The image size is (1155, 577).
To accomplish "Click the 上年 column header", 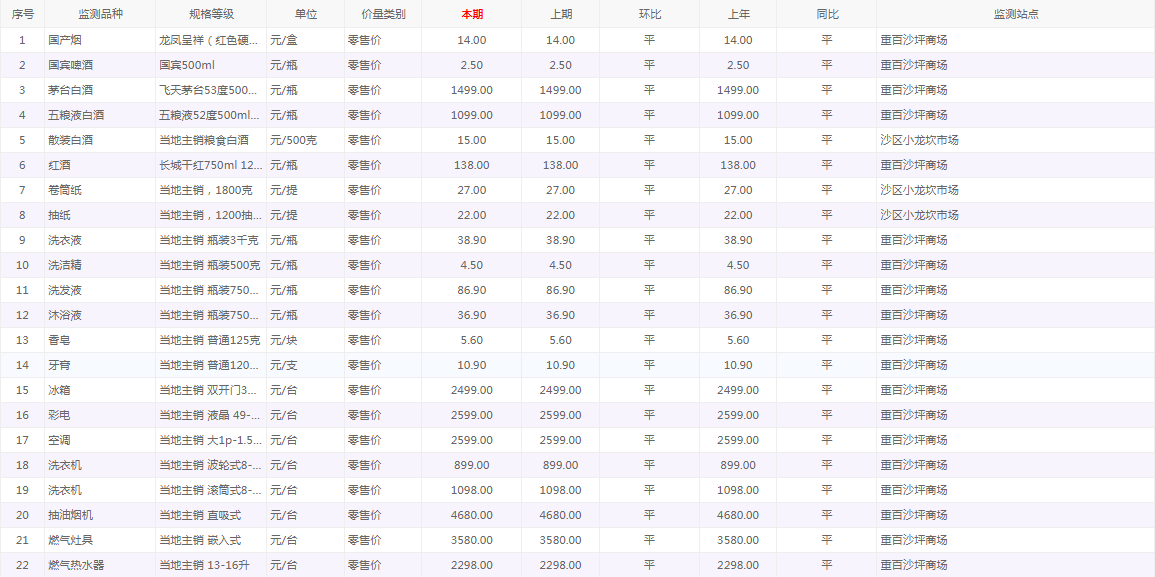I will 738,14.
